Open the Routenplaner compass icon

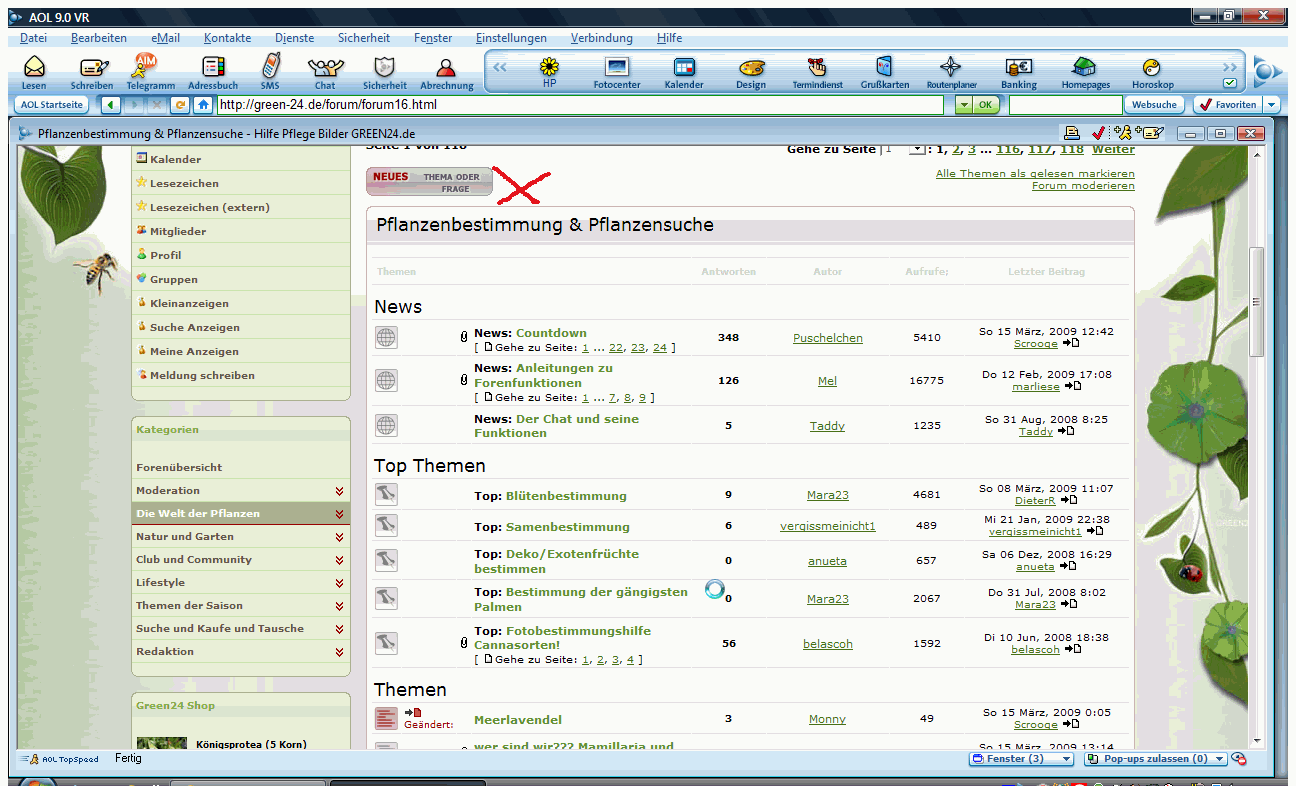point(950,68)
